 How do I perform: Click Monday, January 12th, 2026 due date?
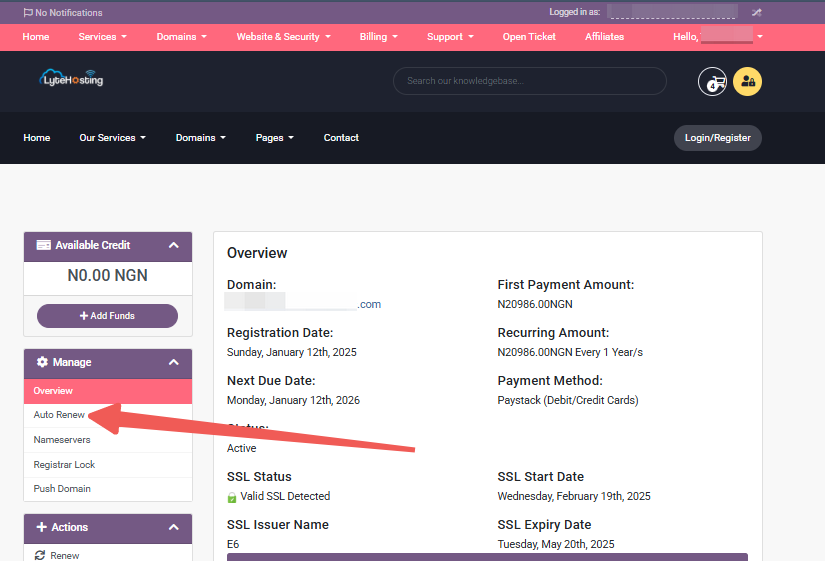(x=293, y=400)
